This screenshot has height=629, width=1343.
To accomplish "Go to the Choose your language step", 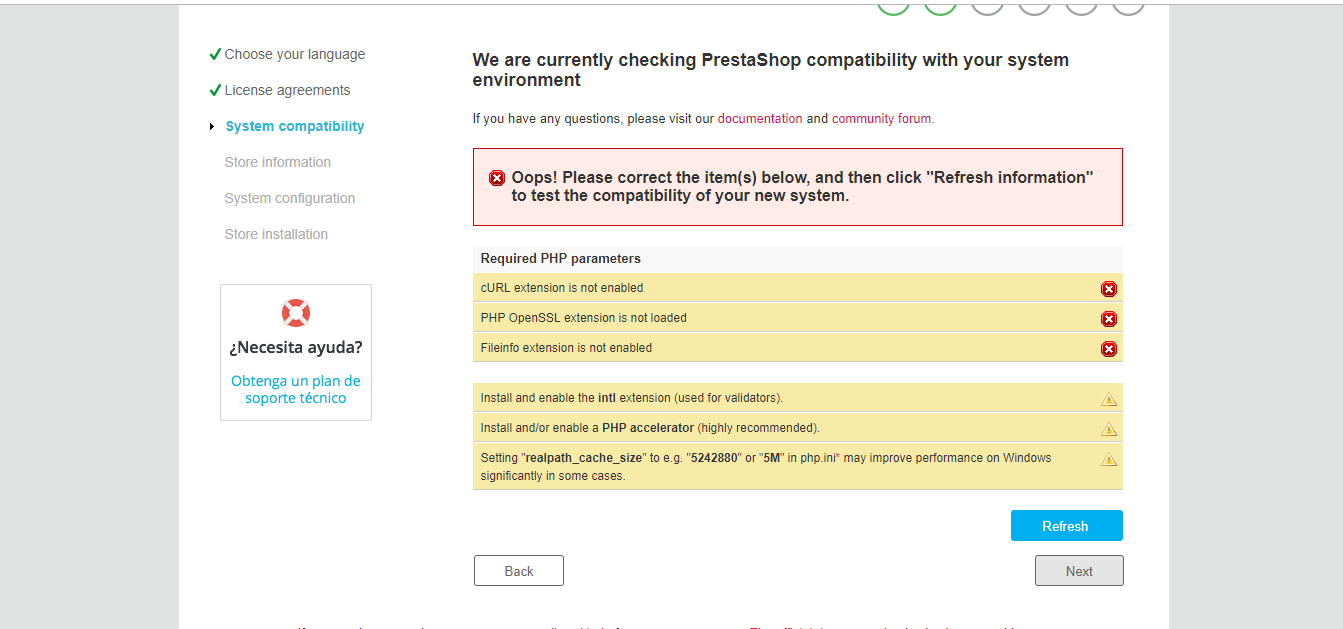I will pyautogui.click(x=295, y=54).
